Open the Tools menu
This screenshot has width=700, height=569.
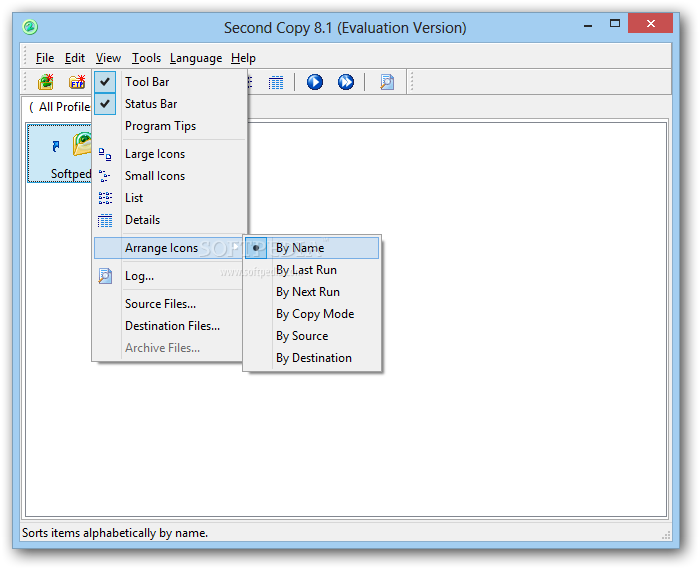(146, 58)
